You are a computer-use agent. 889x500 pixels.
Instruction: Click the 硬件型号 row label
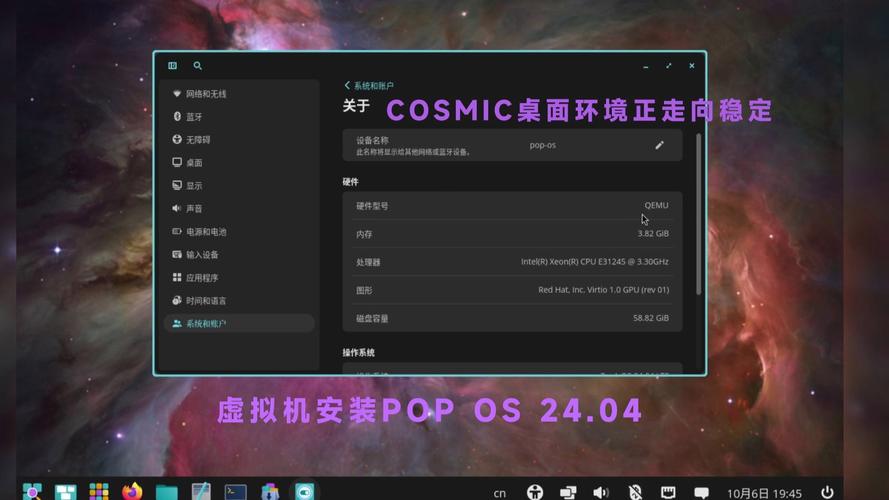[x=372, y=206]
